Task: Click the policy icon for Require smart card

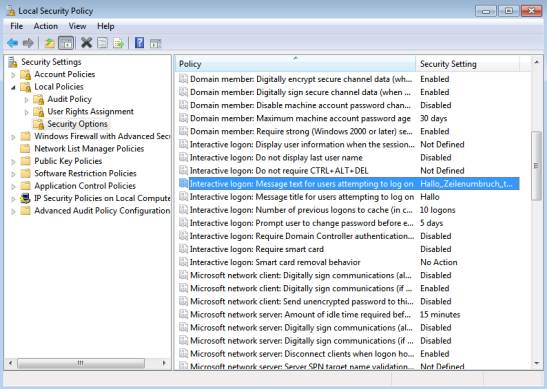Action: [183, 249]
